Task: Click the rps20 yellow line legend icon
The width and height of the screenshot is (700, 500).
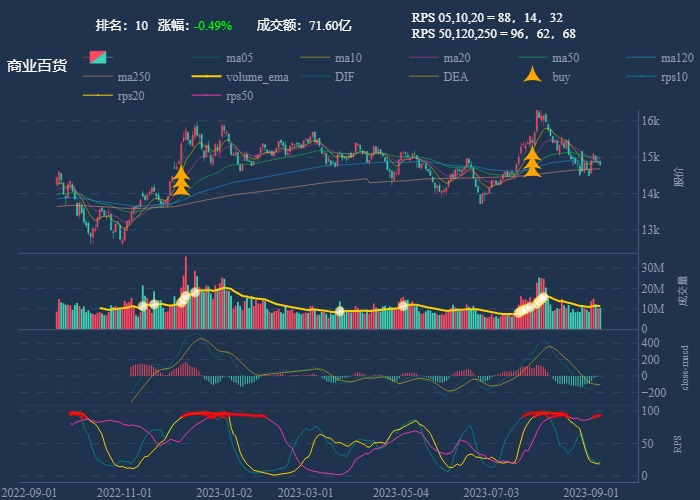Action: [99, 96]
